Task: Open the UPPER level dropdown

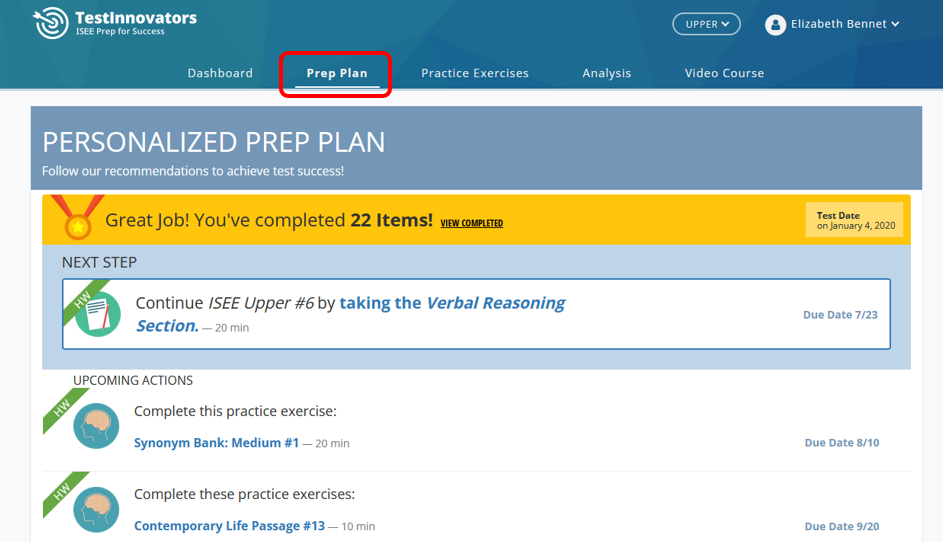Action: pos(706,24)
